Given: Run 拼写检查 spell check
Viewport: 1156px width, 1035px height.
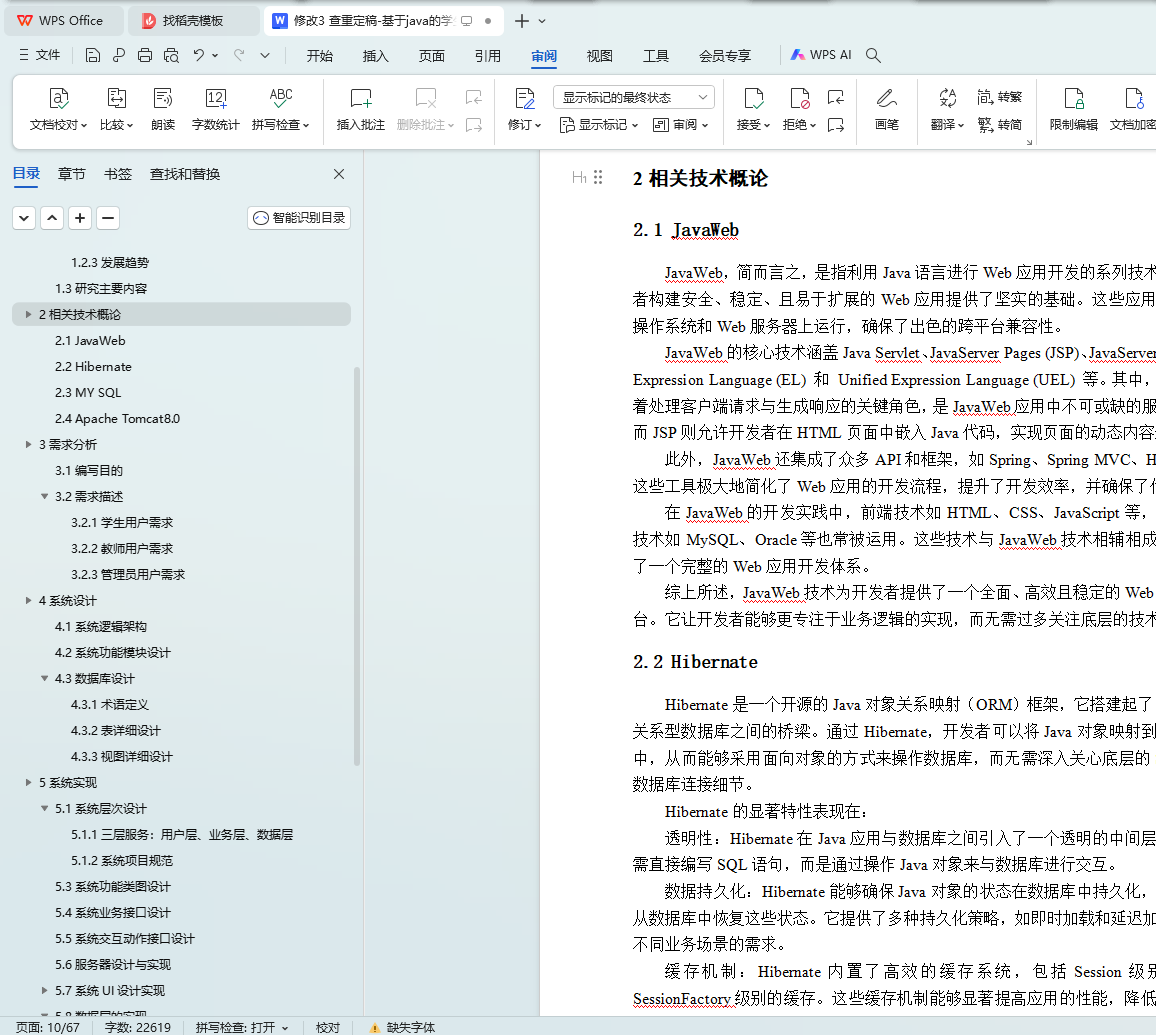Looking at the screenshot, I should point(280,109).
